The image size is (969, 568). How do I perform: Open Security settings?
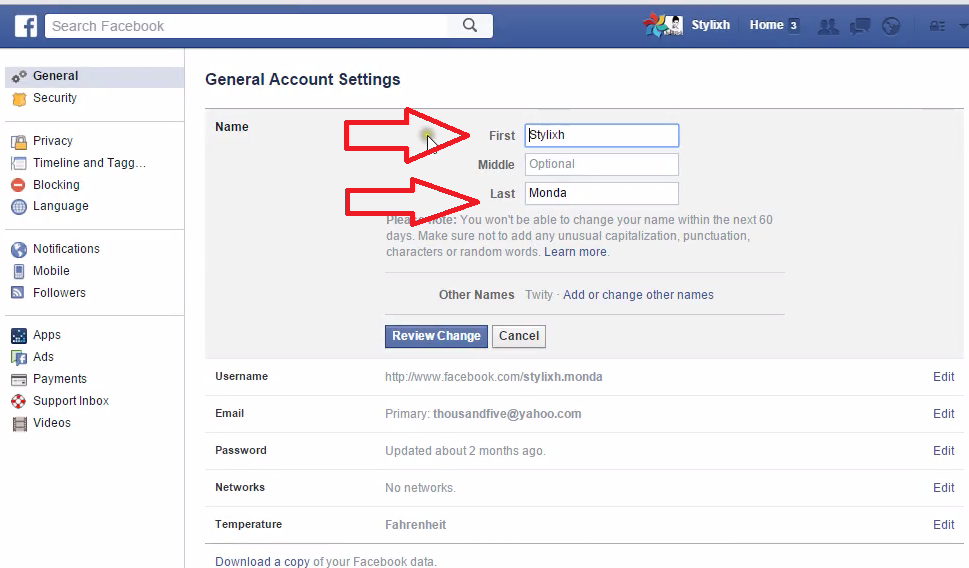[54, 98]
